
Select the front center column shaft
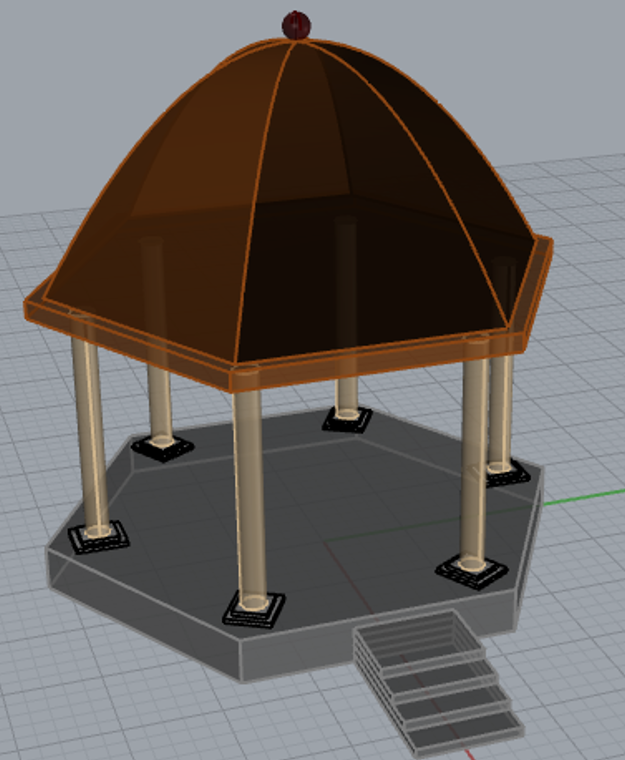coord(248,490)
